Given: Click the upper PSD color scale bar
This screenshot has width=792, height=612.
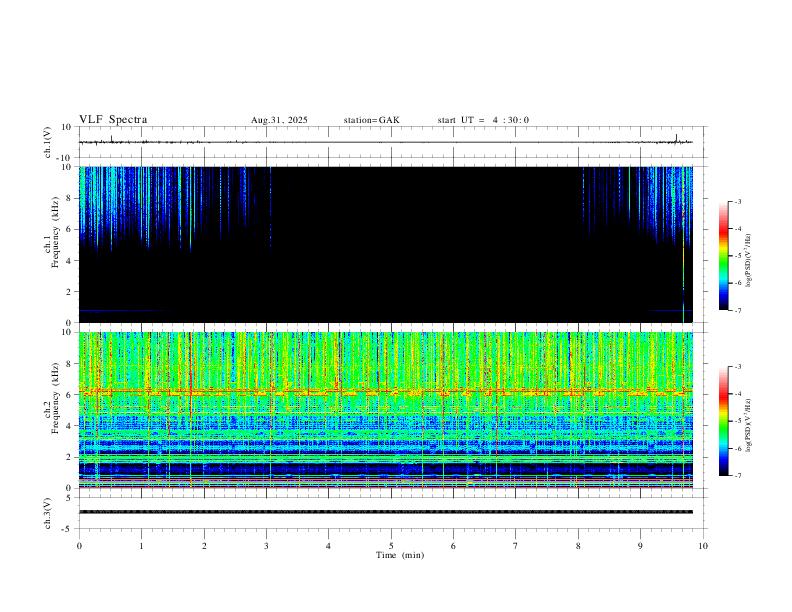Looking at the screenshot, I should tap(723, 256).
